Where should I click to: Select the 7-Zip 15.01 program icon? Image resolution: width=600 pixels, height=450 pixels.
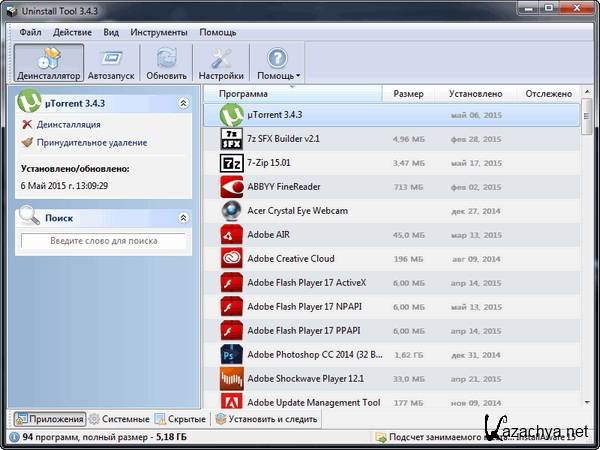[232, 162]
